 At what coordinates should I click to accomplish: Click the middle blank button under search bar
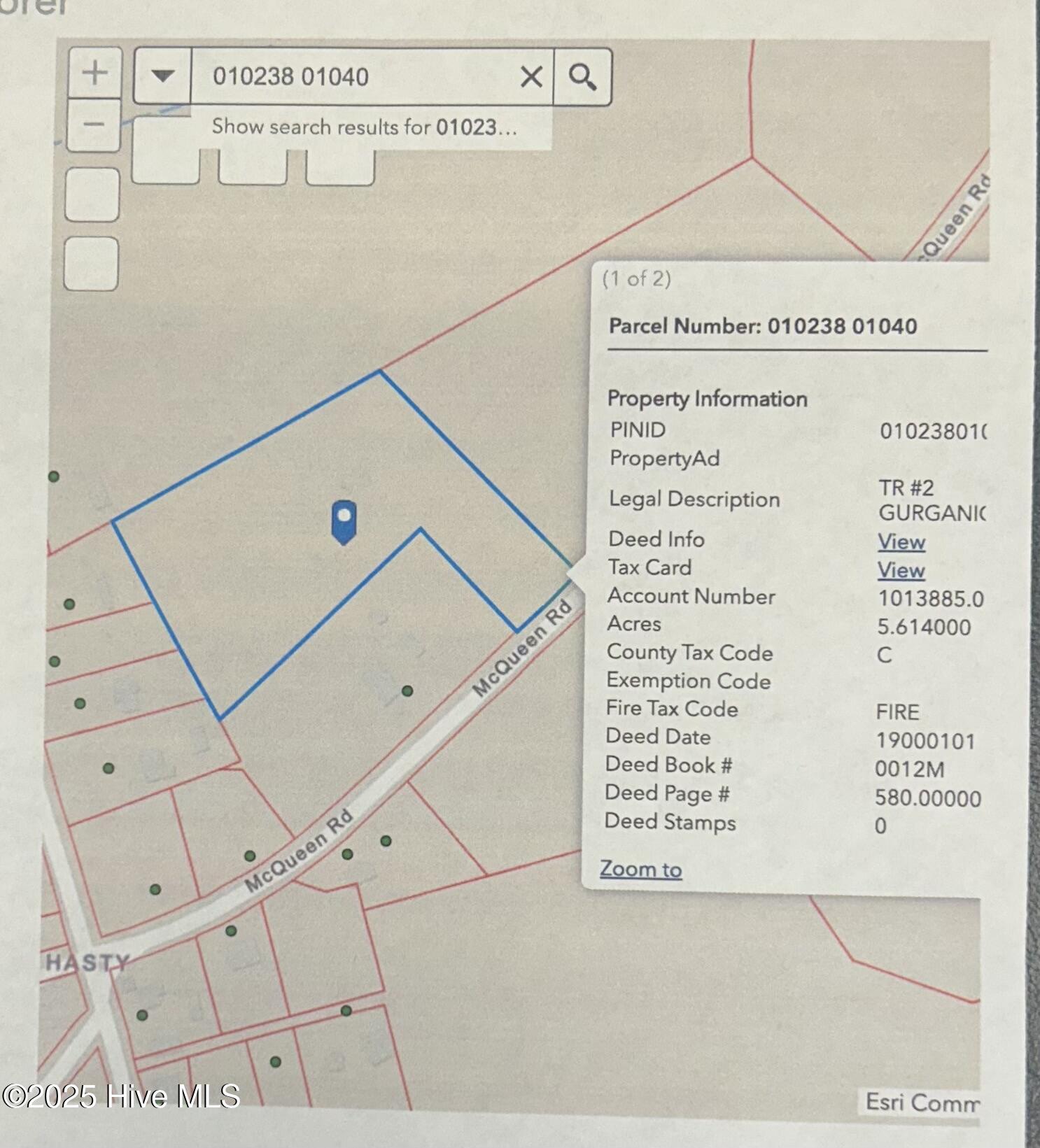(252, 166)
